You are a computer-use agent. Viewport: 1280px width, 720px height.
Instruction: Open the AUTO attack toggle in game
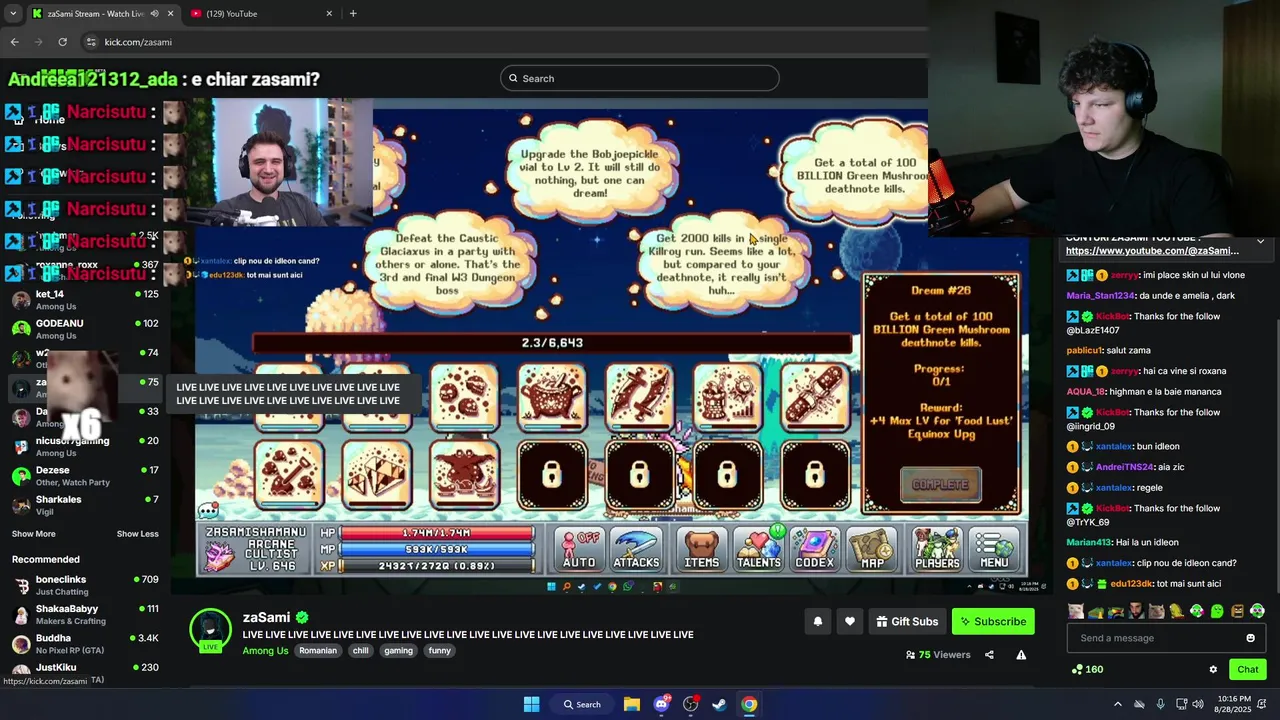point(579,549)
